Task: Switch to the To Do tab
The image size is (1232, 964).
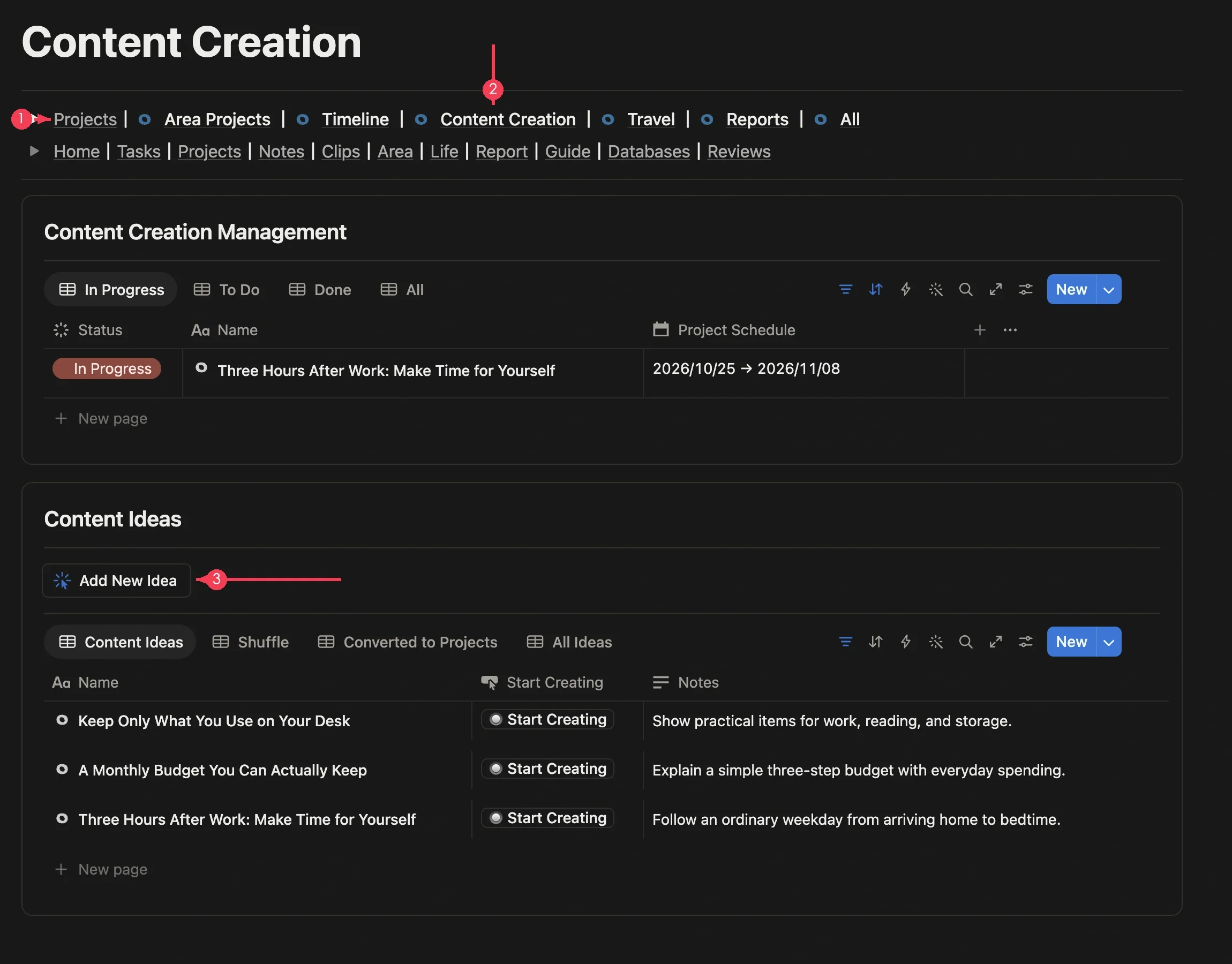Action: 226,290
